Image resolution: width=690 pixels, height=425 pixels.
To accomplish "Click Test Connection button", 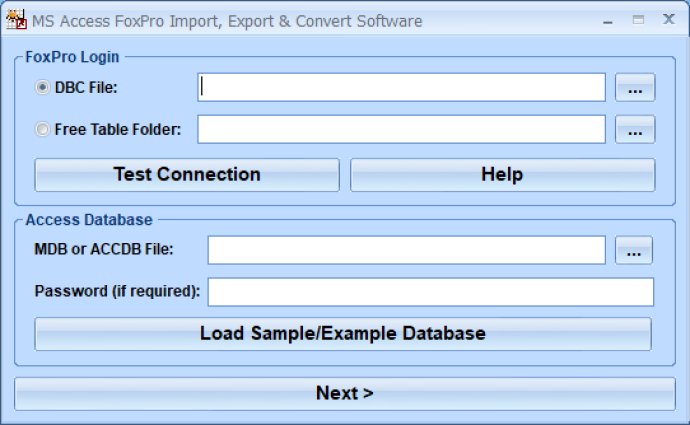I will click(x=187, y=175).
